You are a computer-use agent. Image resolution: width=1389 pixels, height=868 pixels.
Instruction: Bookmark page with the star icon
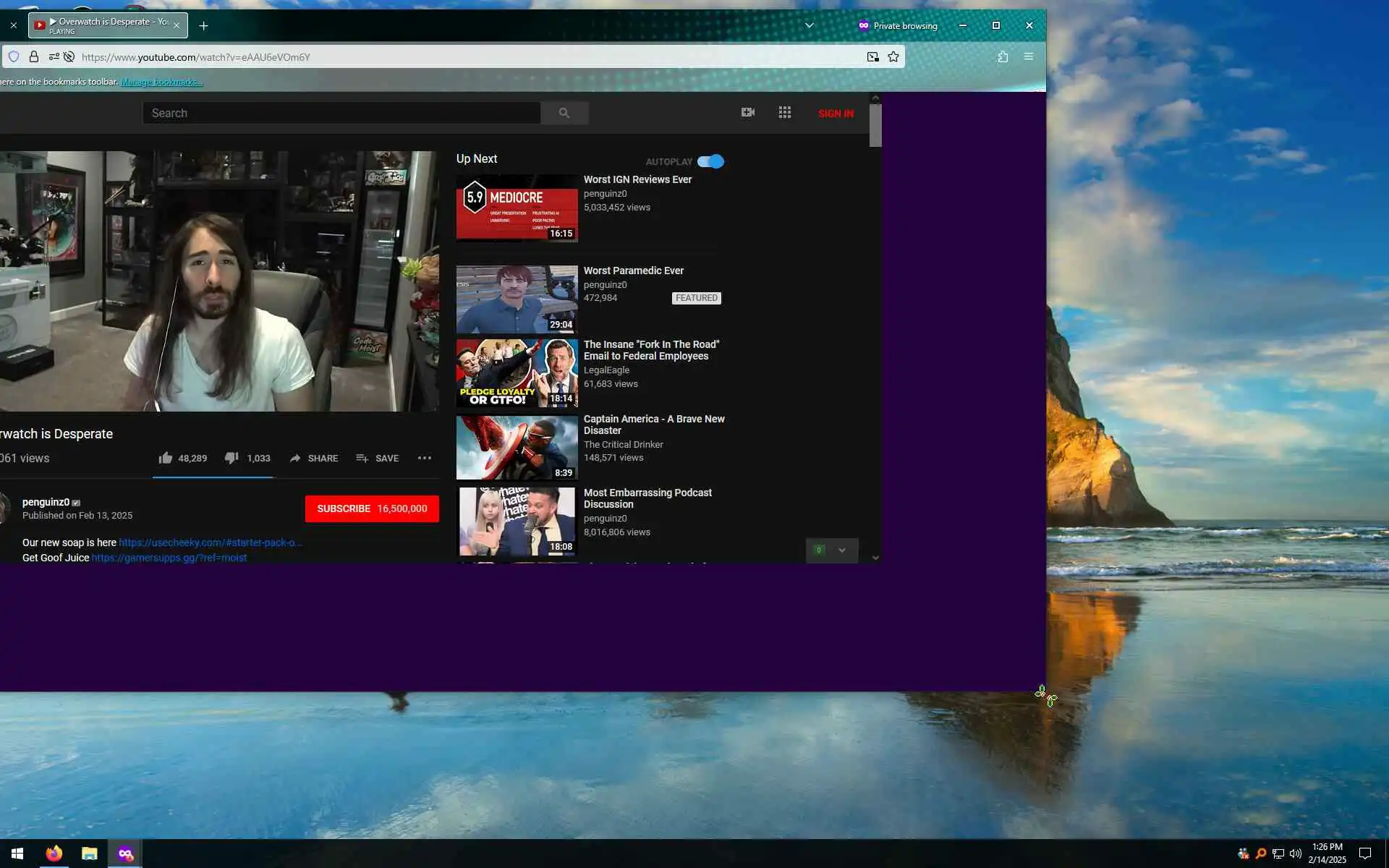[893, 57]
